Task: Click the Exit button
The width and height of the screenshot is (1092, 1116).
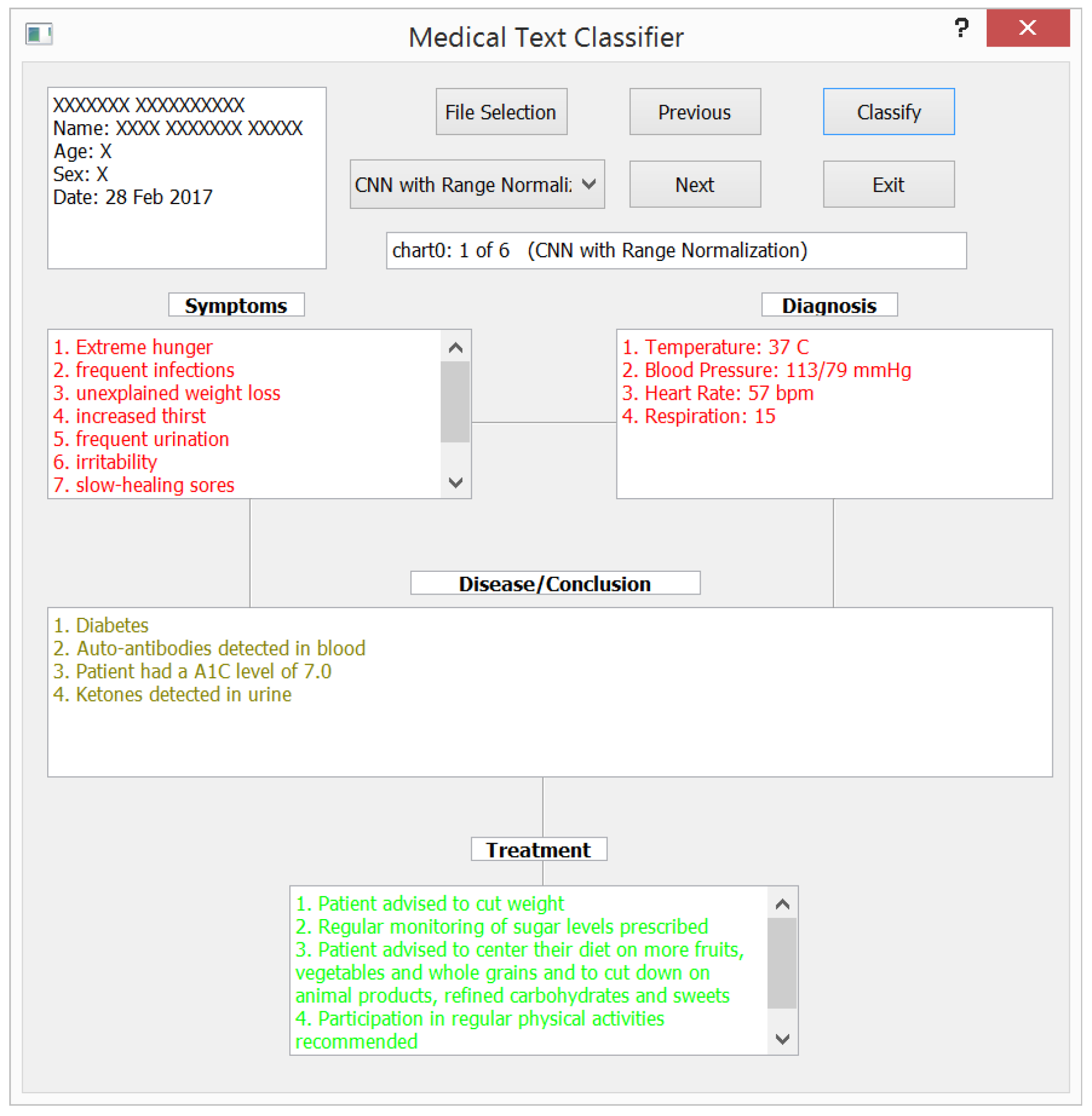Action: (888, 184)
